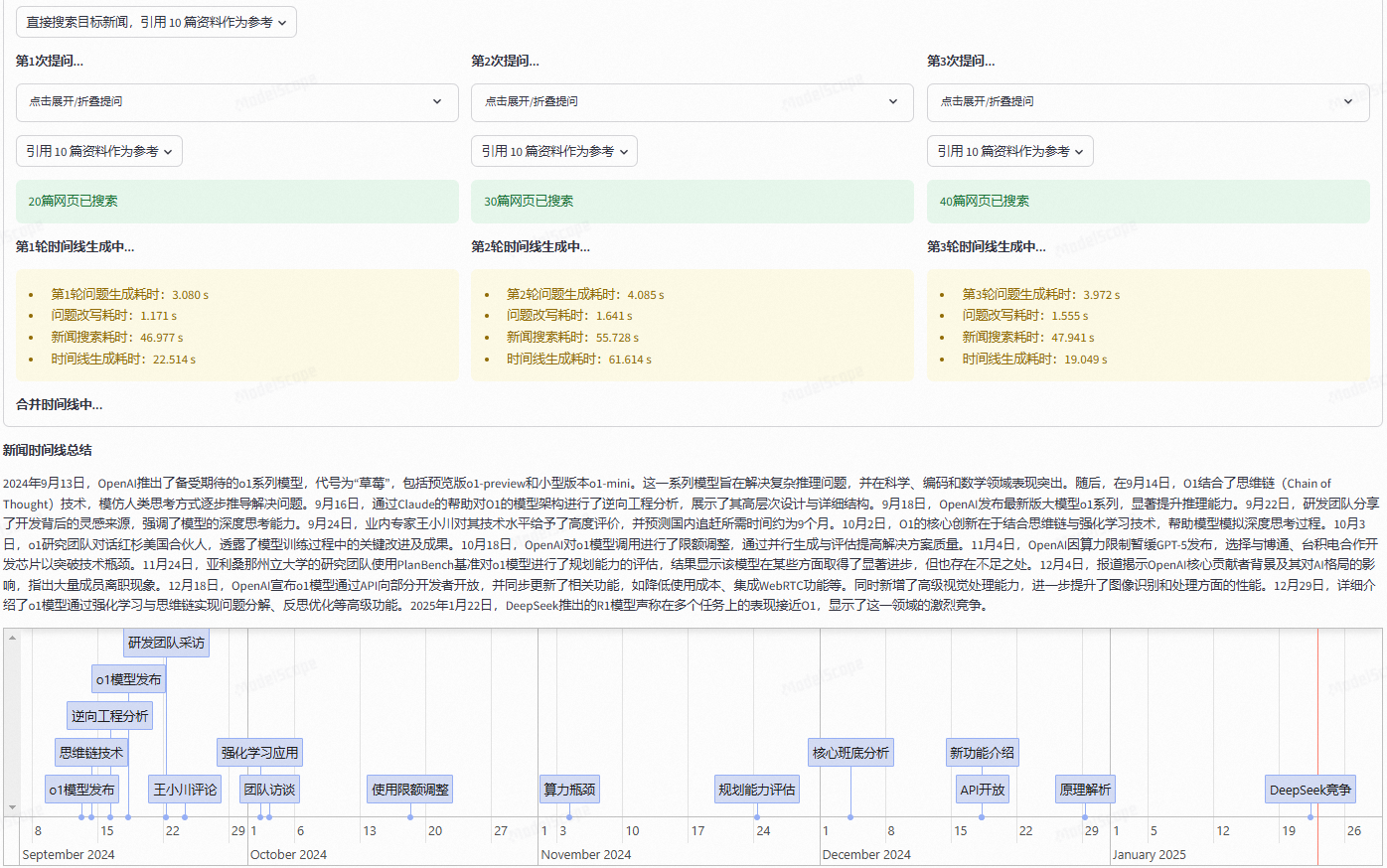Select the 原理解析 timeline event
The width and height of the screenshot is (1387, 868).
1085,790
